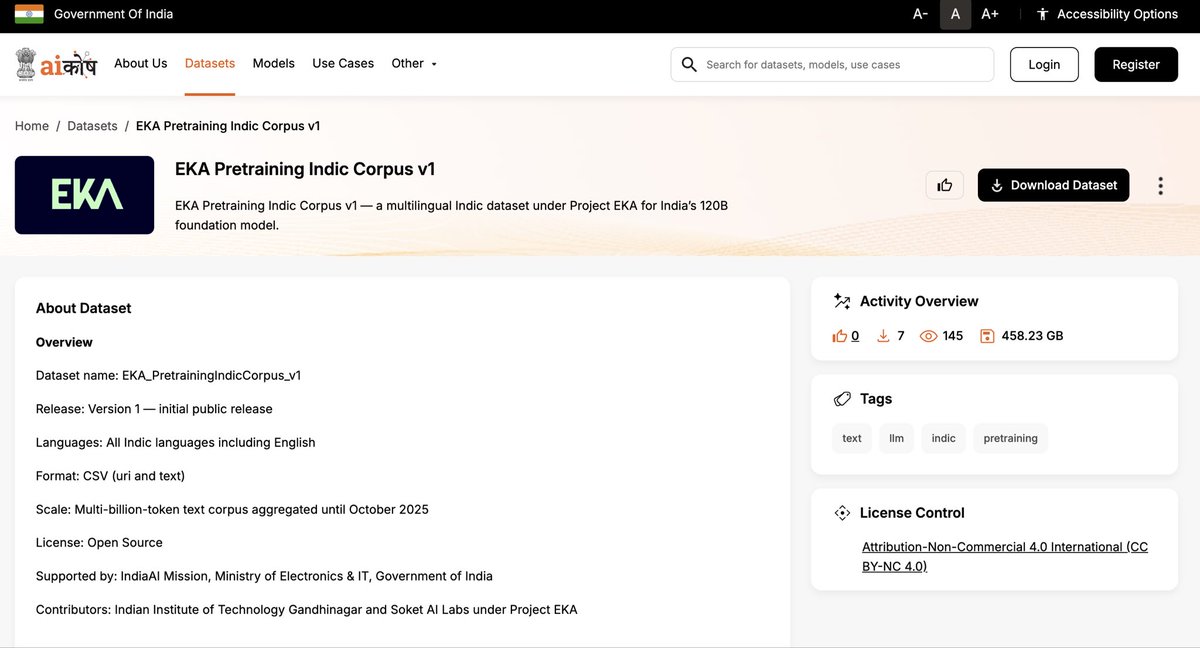Like the dataset using the thumbs-up icon
The image size is (1200, 648).
[x=944, y=185]
